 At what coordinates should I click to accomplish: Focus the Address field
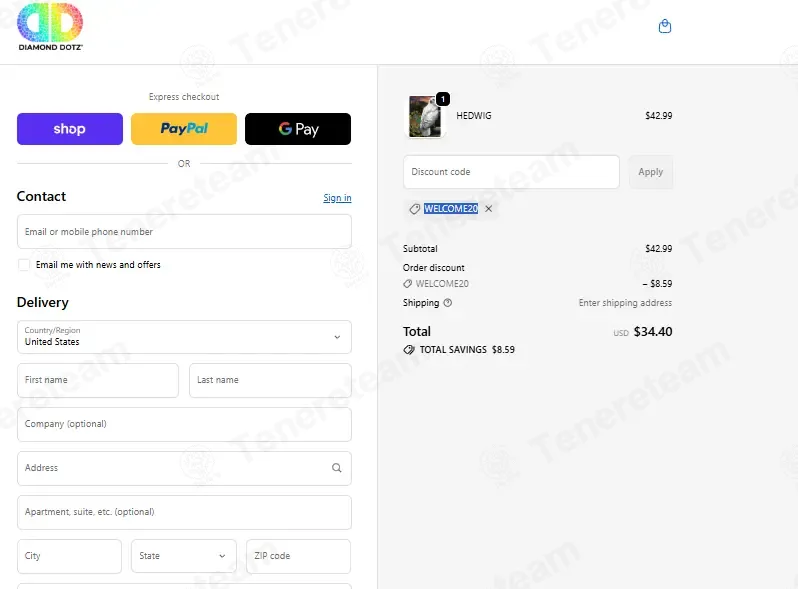(184, 468)
